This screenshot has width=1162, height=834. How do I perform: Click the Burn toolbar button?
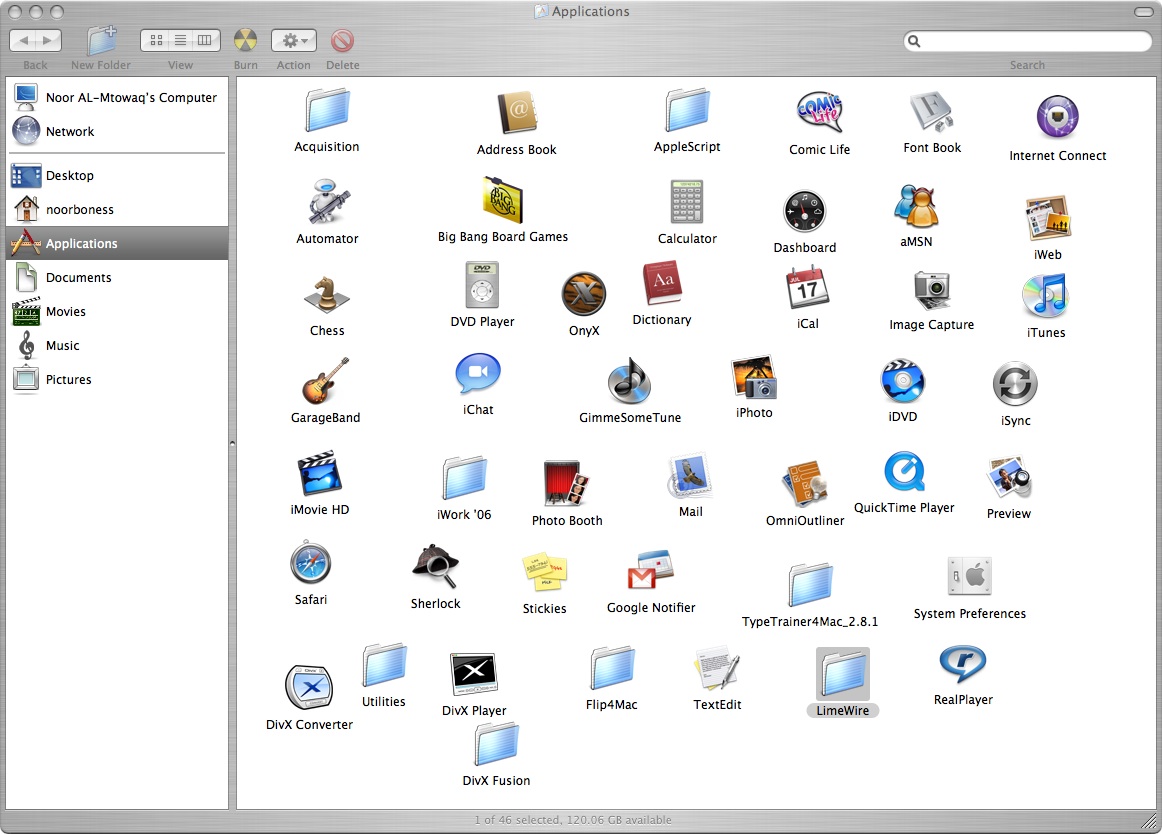click(245, 40)
